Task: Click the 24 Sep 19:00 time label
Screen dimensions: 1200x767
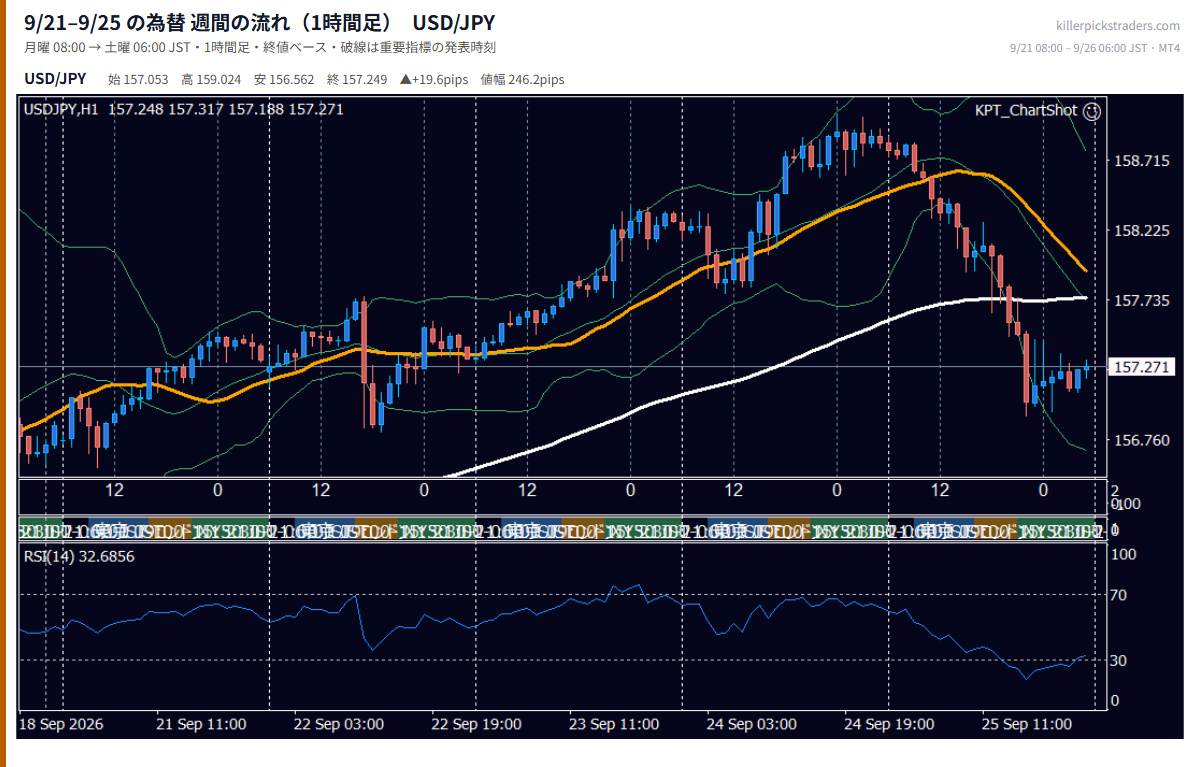Action: pos(889,723)
